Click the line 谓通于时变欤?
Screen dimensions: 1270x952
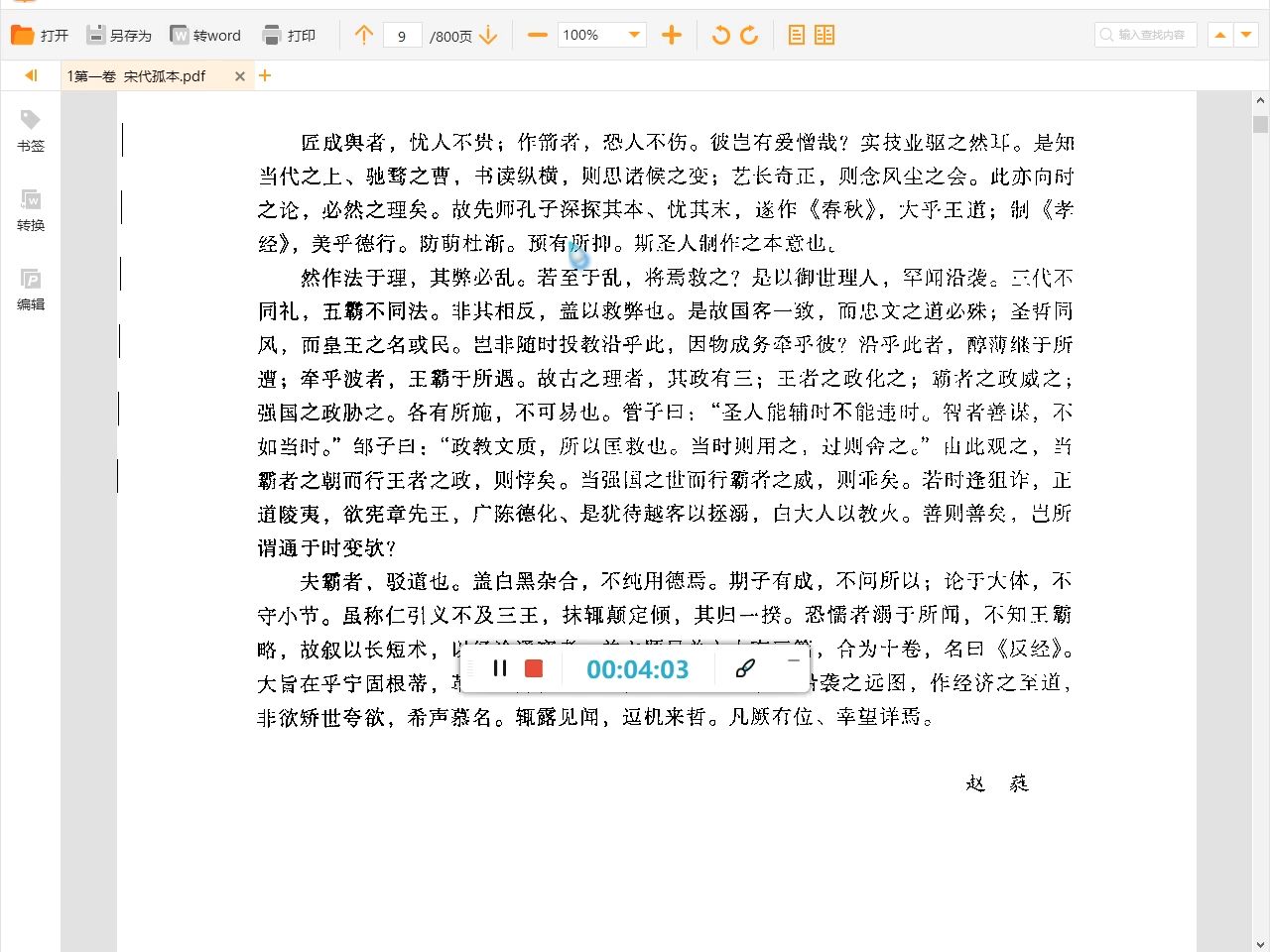(x=326, y=547)
